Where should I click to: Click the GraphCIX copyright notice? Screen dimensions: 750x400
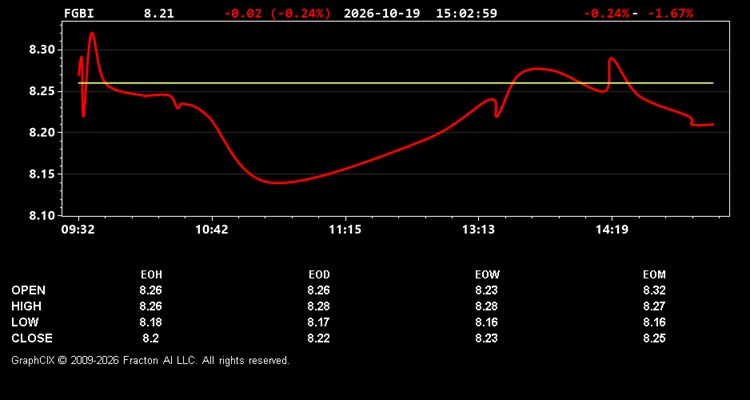[x=150, y=360]
